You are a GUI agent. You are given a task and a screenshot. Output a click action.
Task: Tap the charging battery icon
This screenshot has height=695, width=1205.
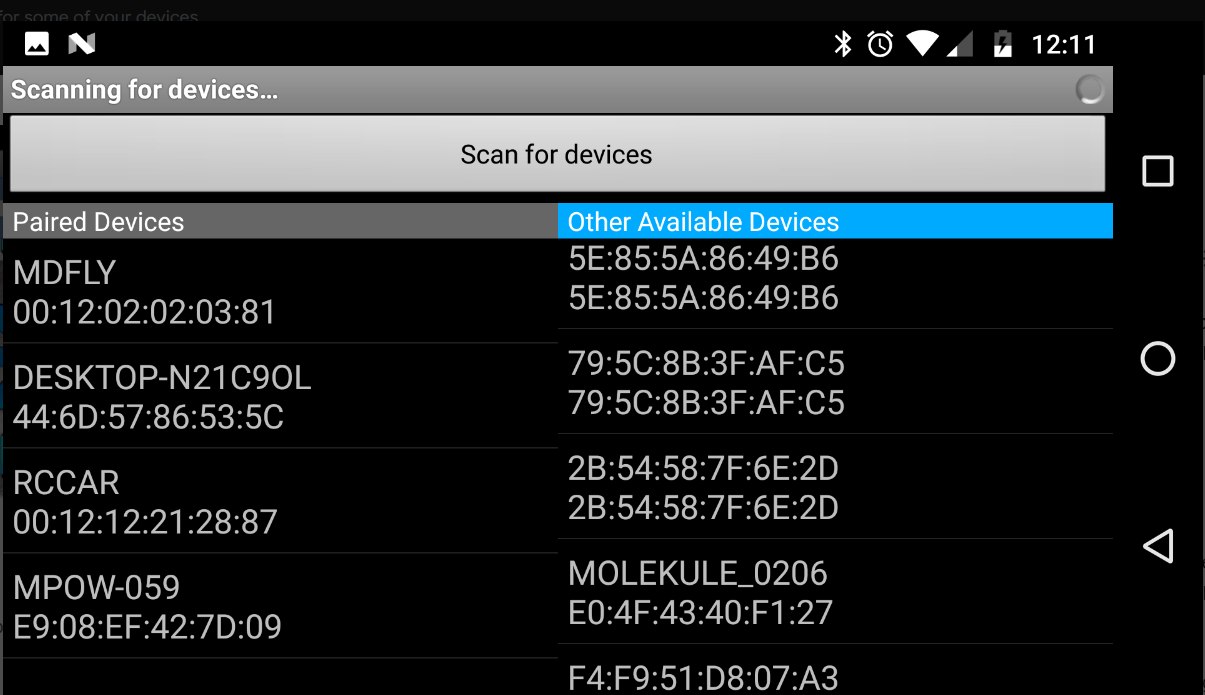point(1002,44)
